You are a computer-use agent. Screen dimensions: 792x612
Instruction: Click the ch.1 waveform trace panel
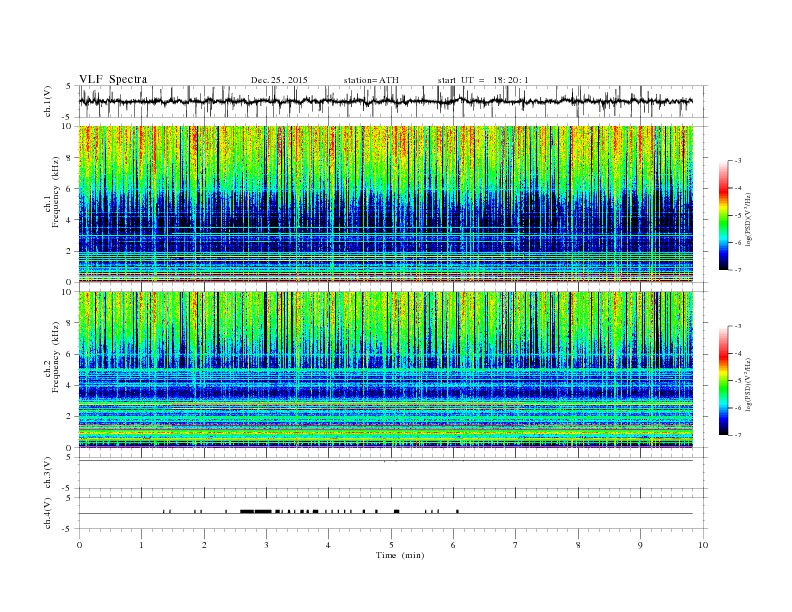(x=393, y=101)
